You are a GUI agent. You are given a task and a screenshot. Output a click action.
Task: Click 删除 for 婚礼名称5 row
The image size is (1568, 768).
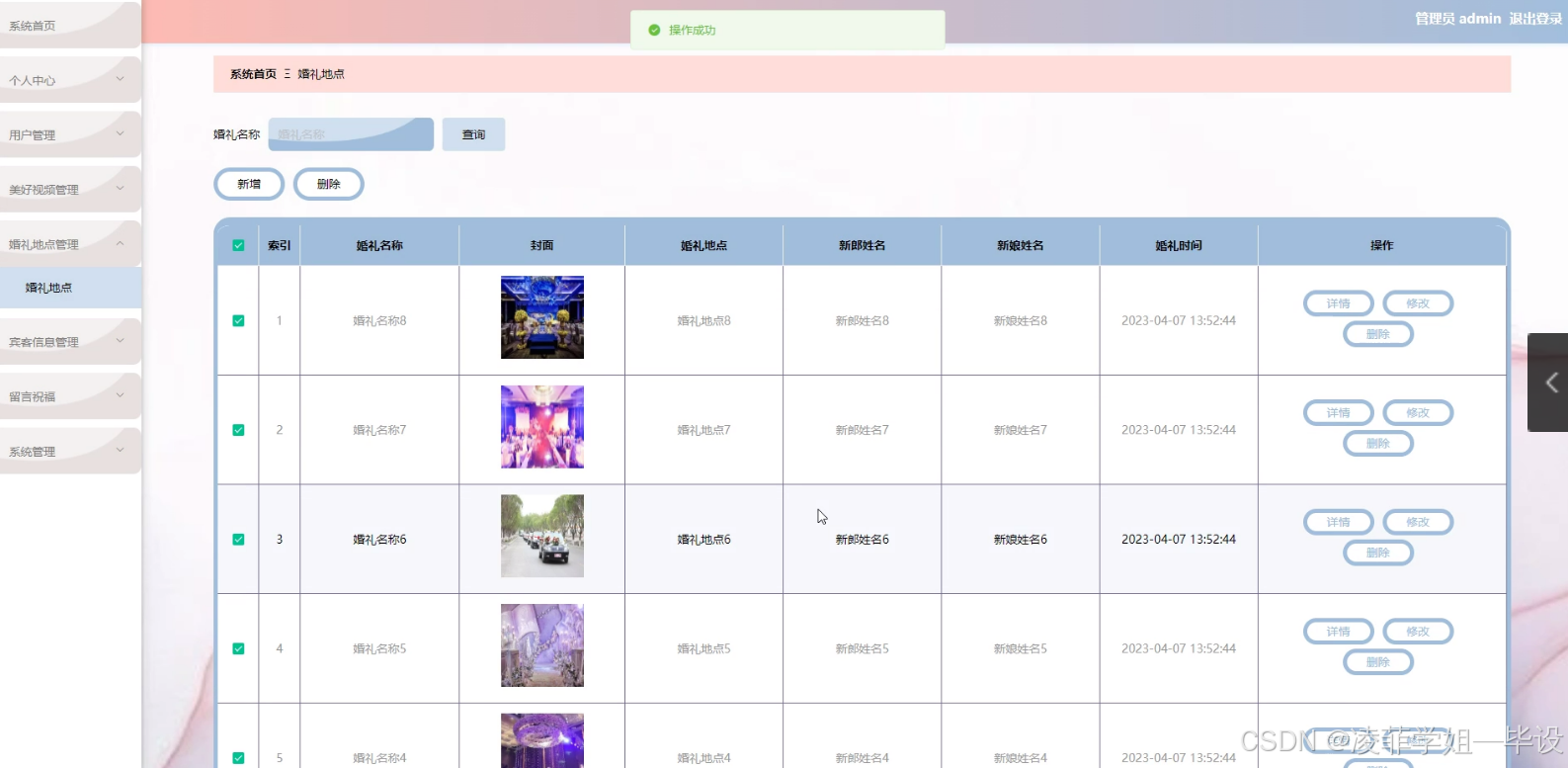(1378, 662)
